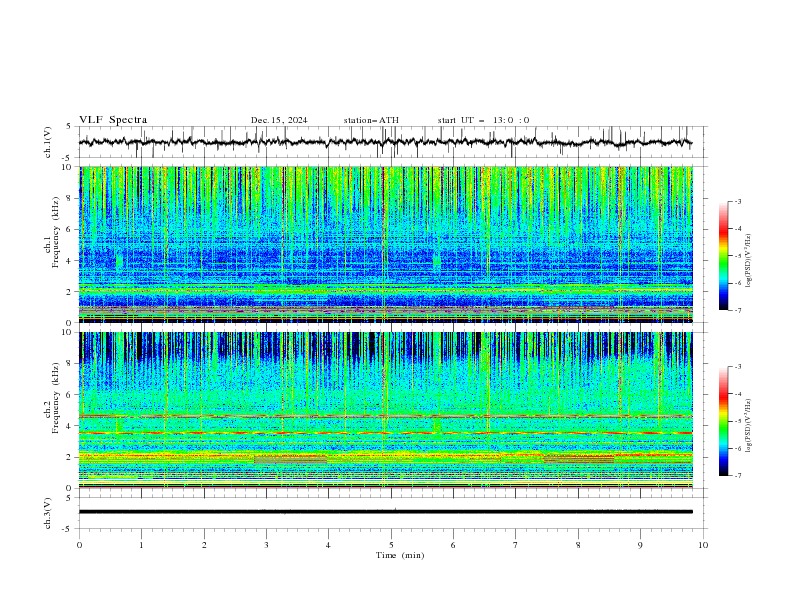Click the ch.2 spectrogram colorbar
This screenshot has width=792, height=612.
723,421
